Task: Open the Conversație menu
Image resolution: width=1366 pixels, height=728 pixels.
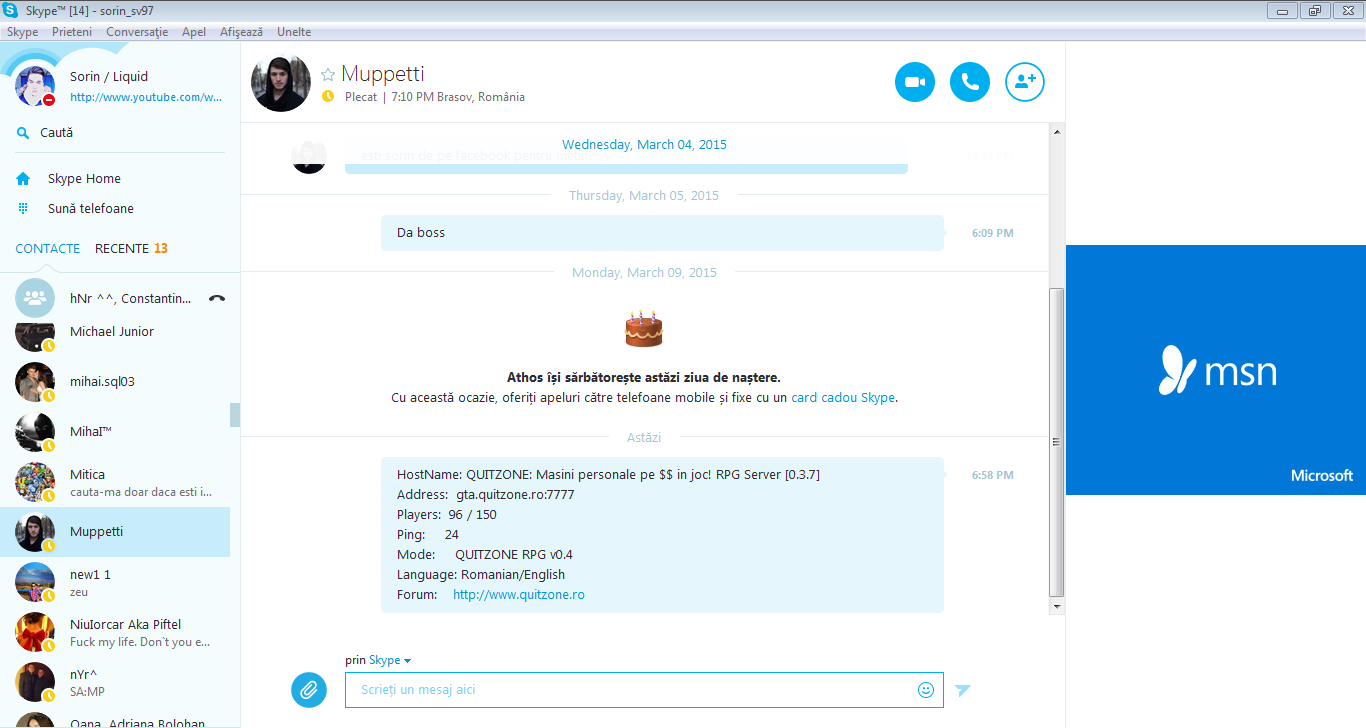Action: click(x=137, y=32)
